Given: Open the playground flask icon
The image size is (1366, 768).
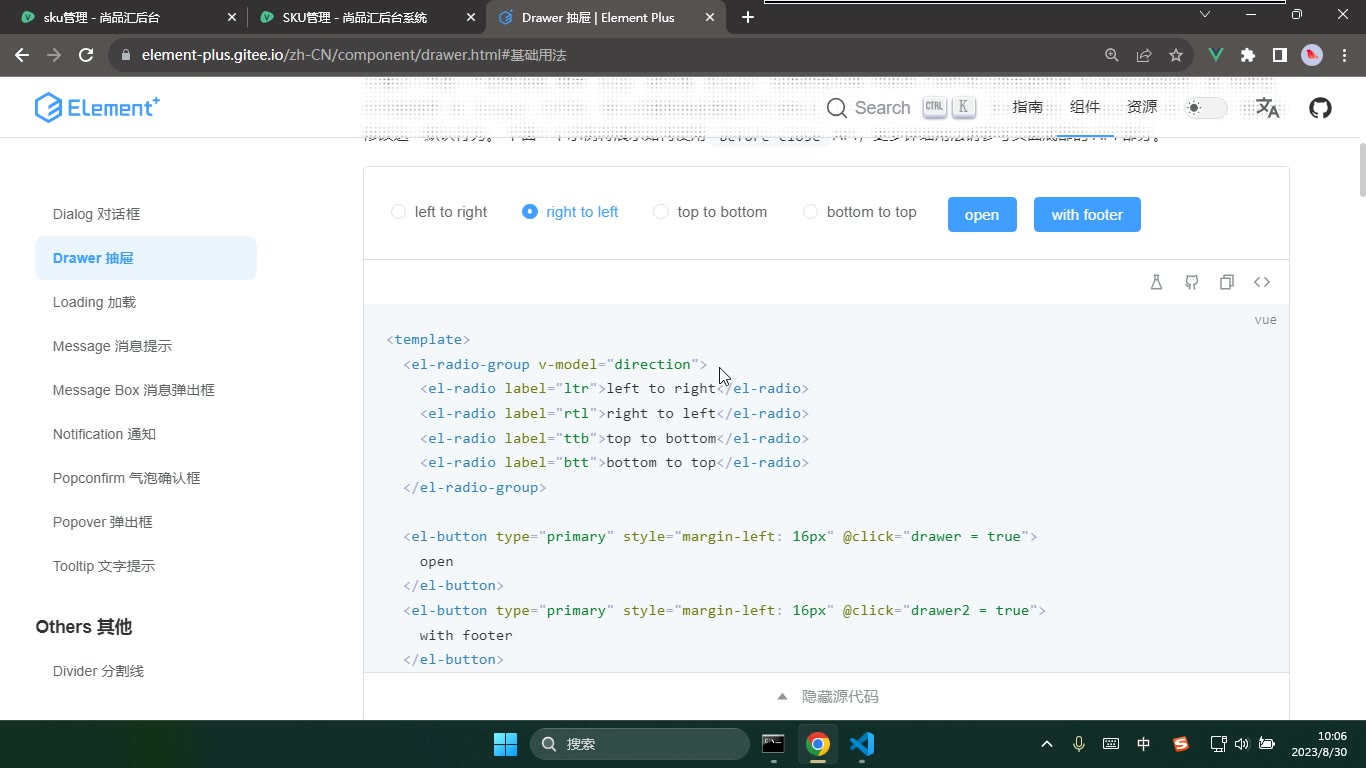Looking at the screenshot, I should [x=1156, y=282].
